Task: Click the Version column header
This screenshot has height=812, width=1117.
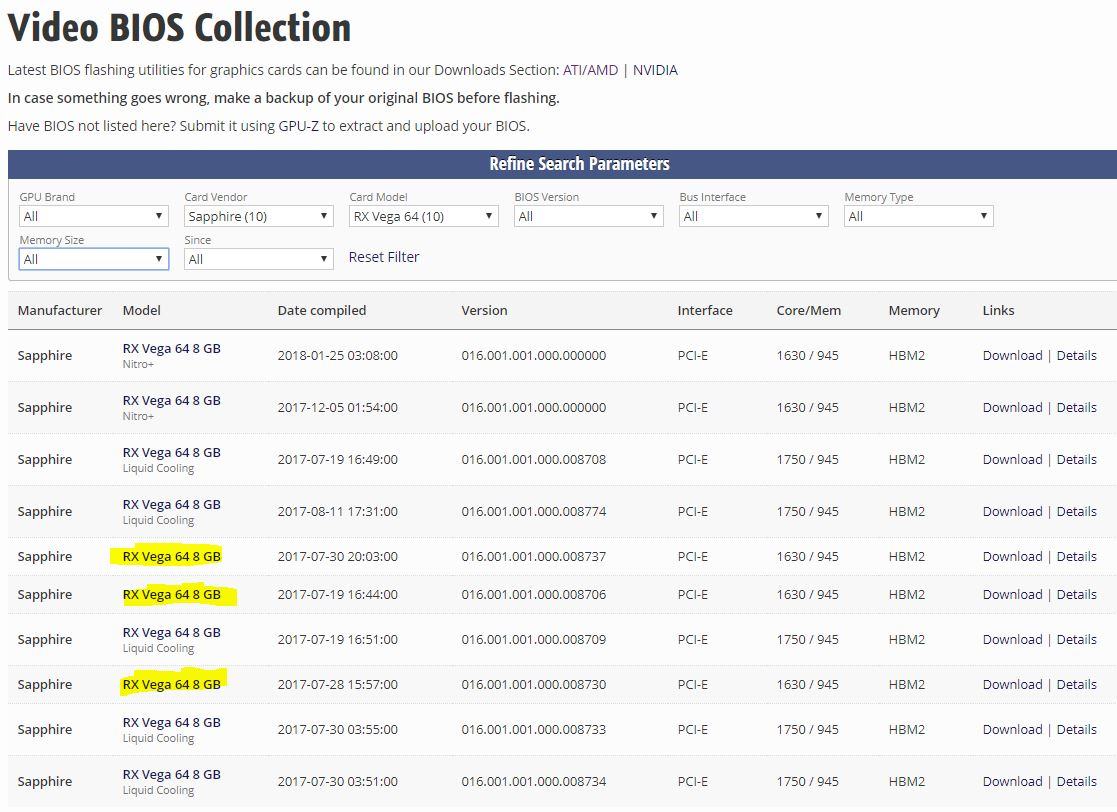Action: (484, 311)
